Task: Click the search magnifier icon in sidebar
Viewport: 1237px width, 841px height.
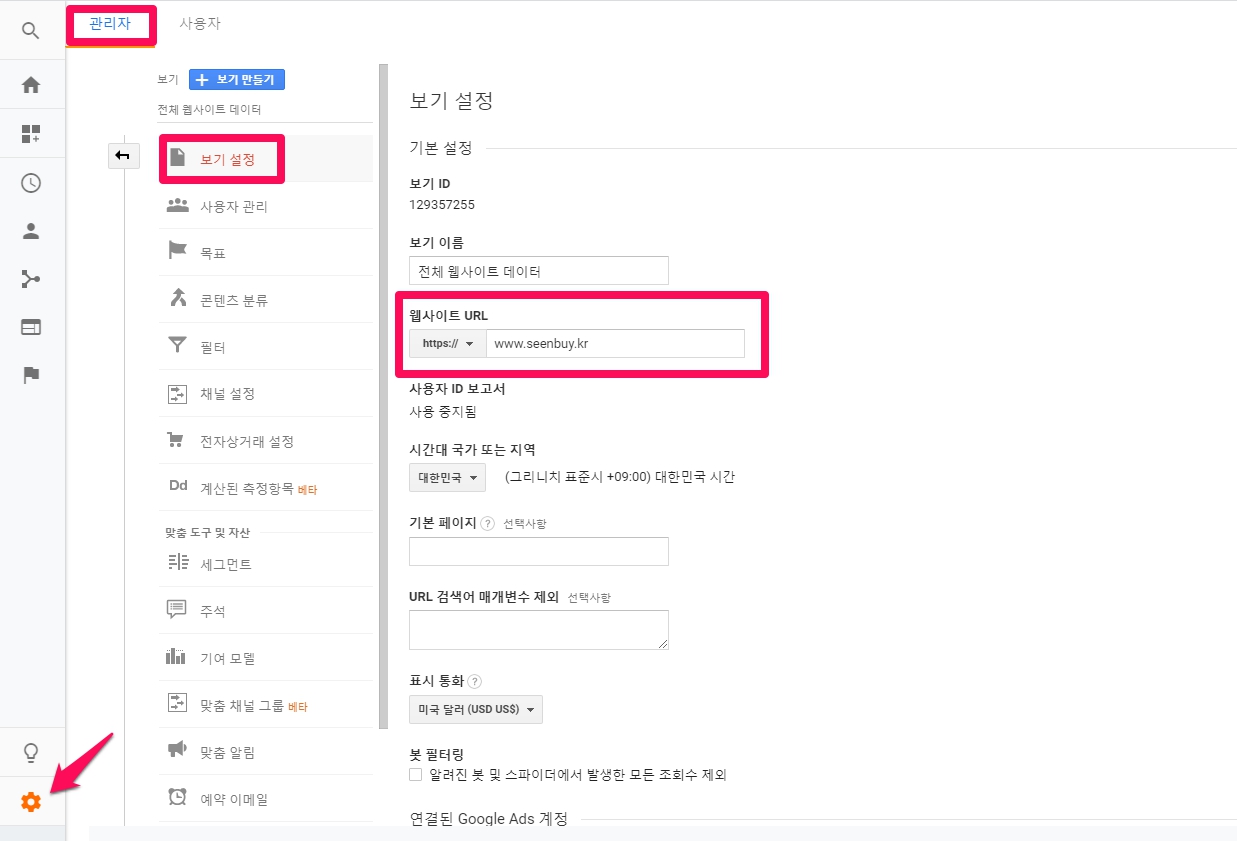Action: coord(31,31)
